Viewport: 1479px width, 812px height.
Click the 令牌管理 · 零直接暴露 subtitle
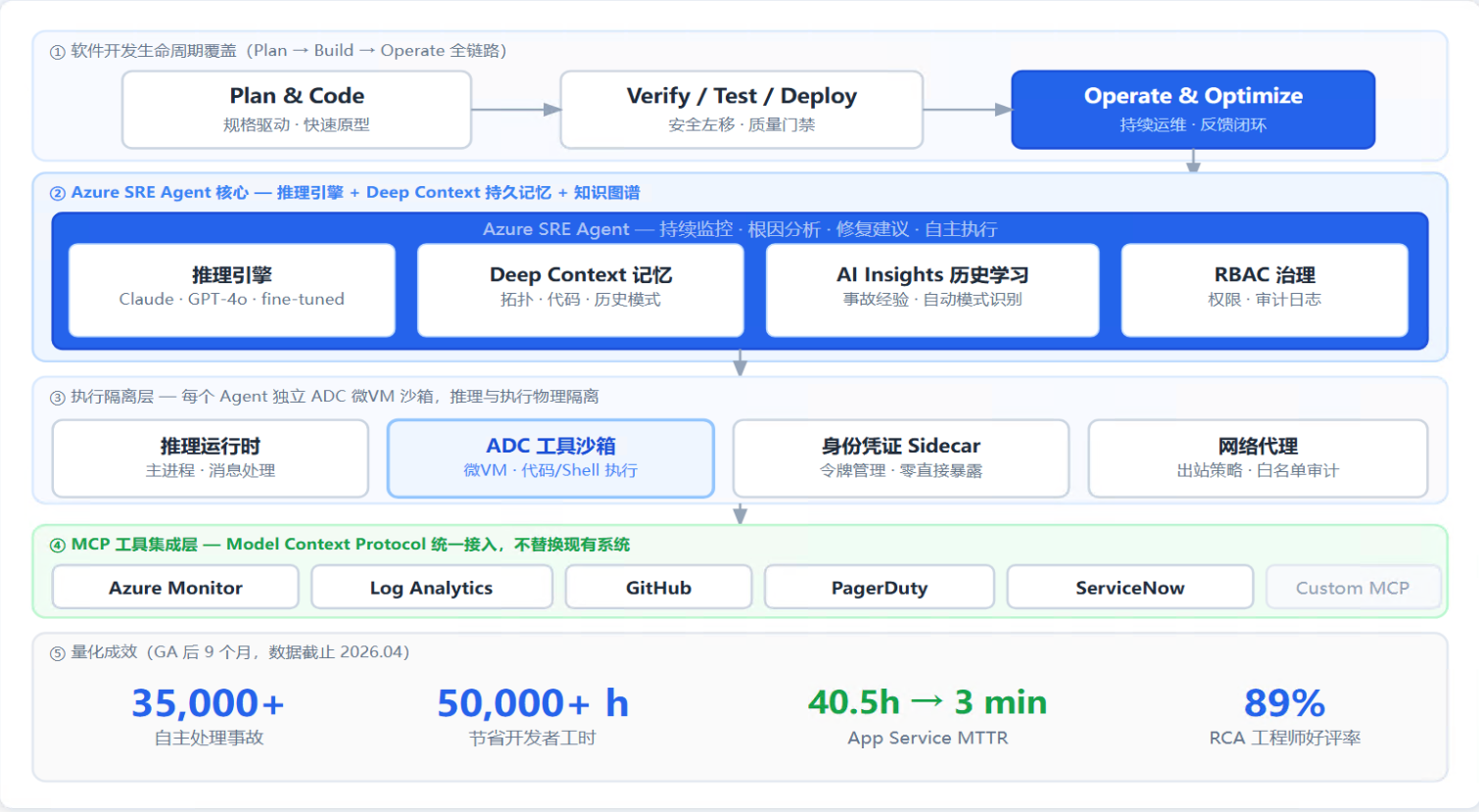click(x=901, y=470)
